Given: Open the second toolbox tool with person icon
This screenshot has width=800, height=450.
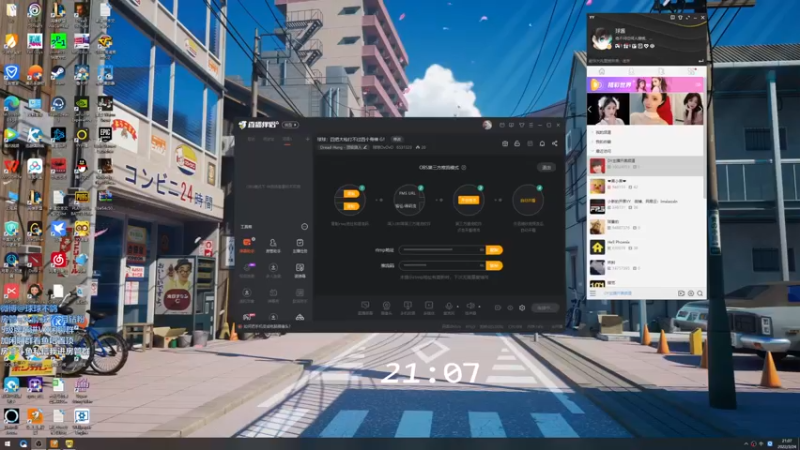Looking at the screenshot, I should tap(273, 245).
